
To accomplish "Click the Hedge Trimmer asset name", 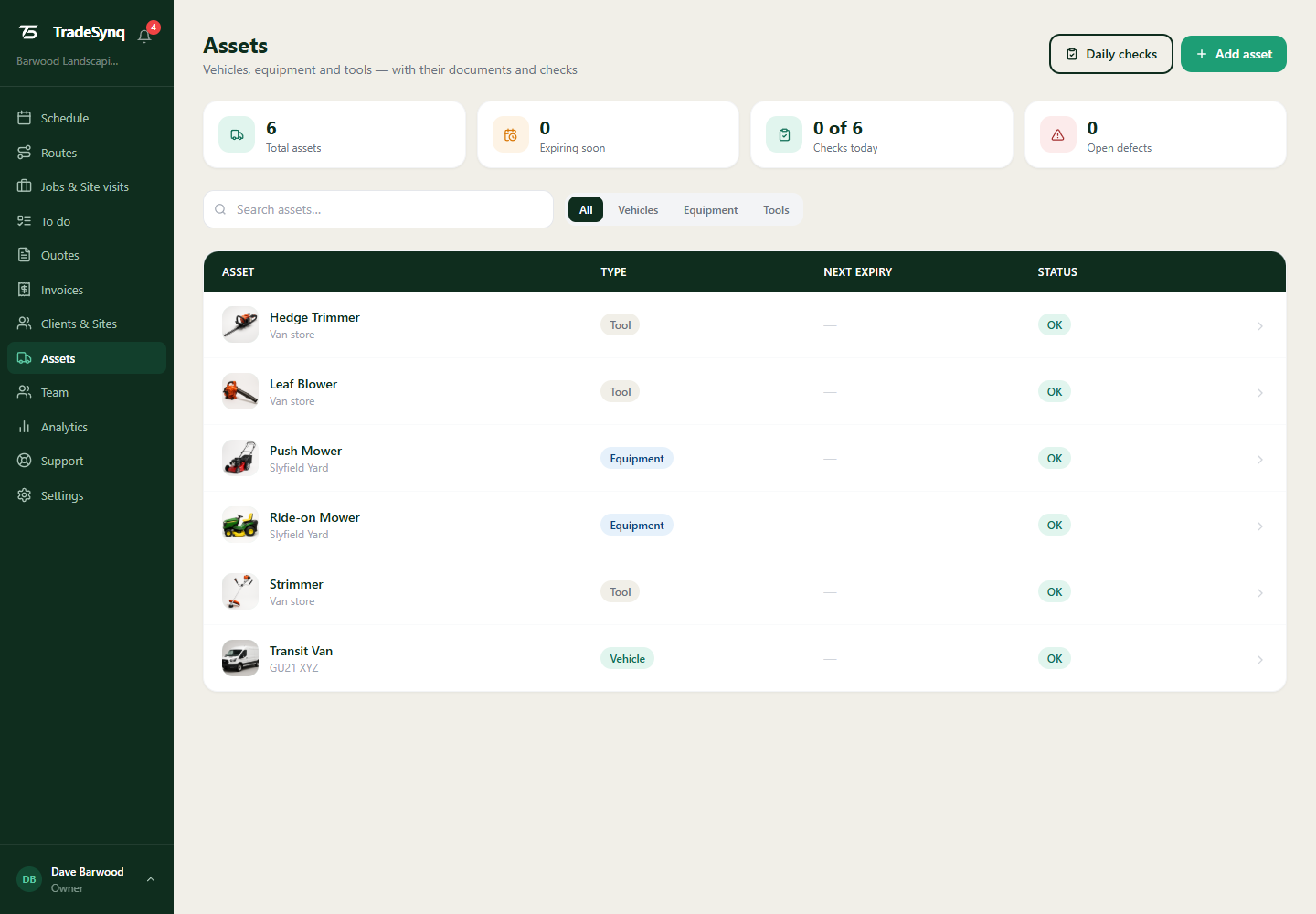I will (314, 317).
